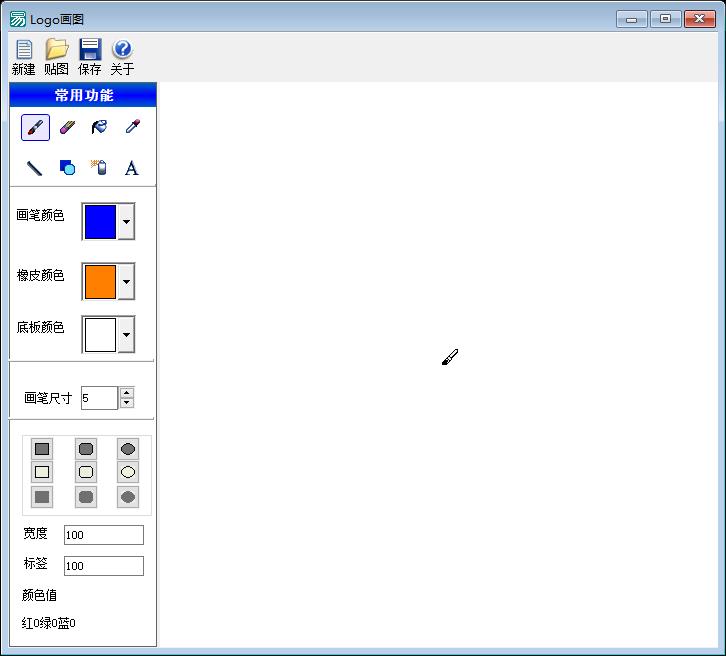Close the Logo画图 window

[x=700, y=19]
